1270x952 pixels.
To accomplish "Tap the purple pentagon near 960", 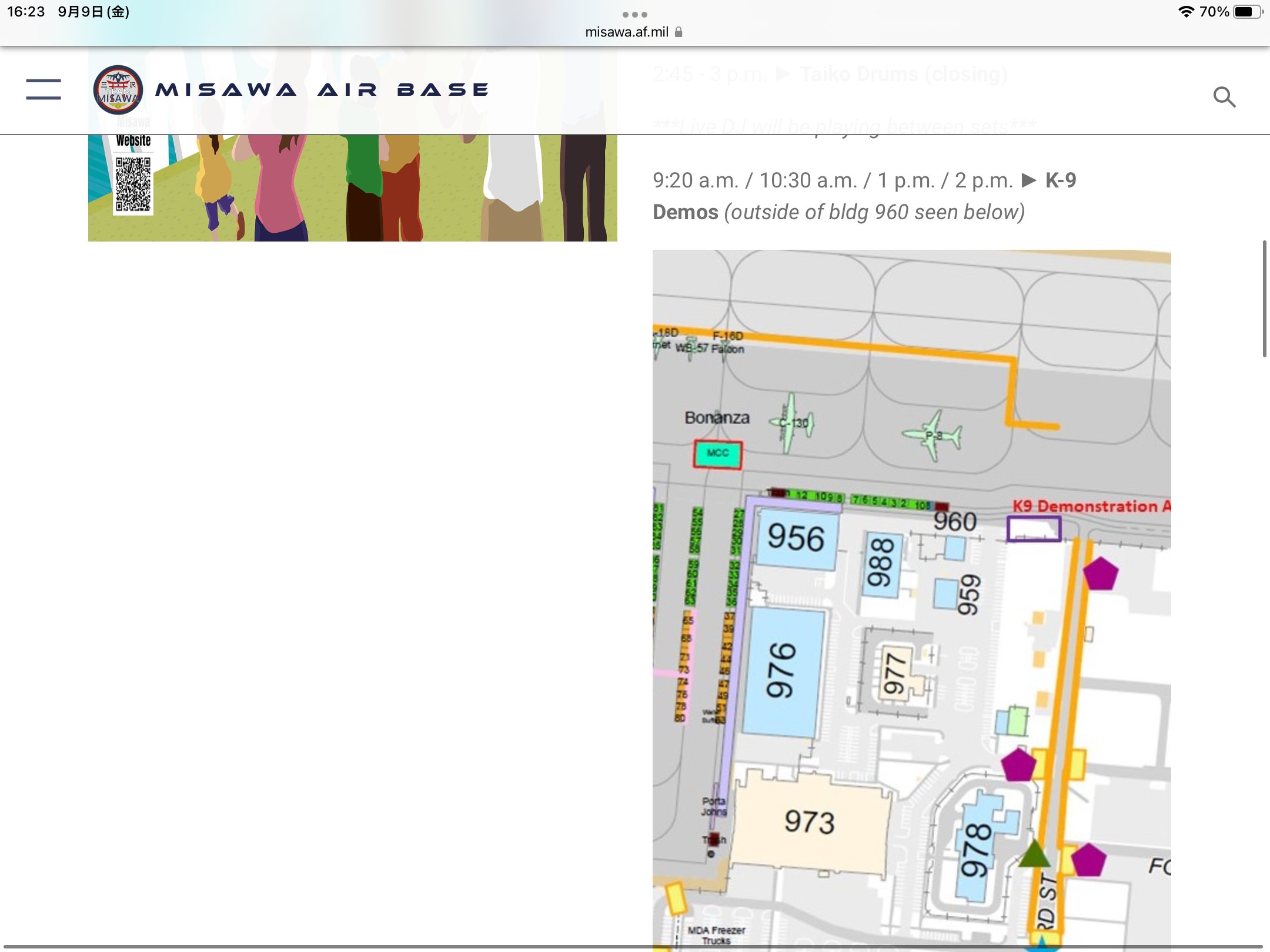I will pyautogui.click(x=1101, y=573).
